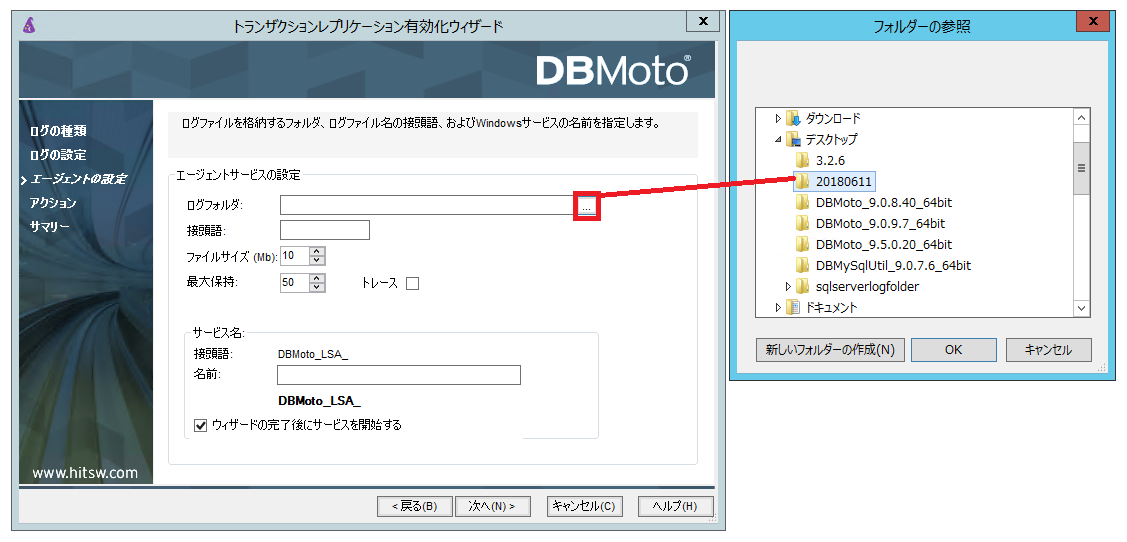Click the ログフォルダ path input field
Screen dimensions: 1127x542
tap(428, 205)
